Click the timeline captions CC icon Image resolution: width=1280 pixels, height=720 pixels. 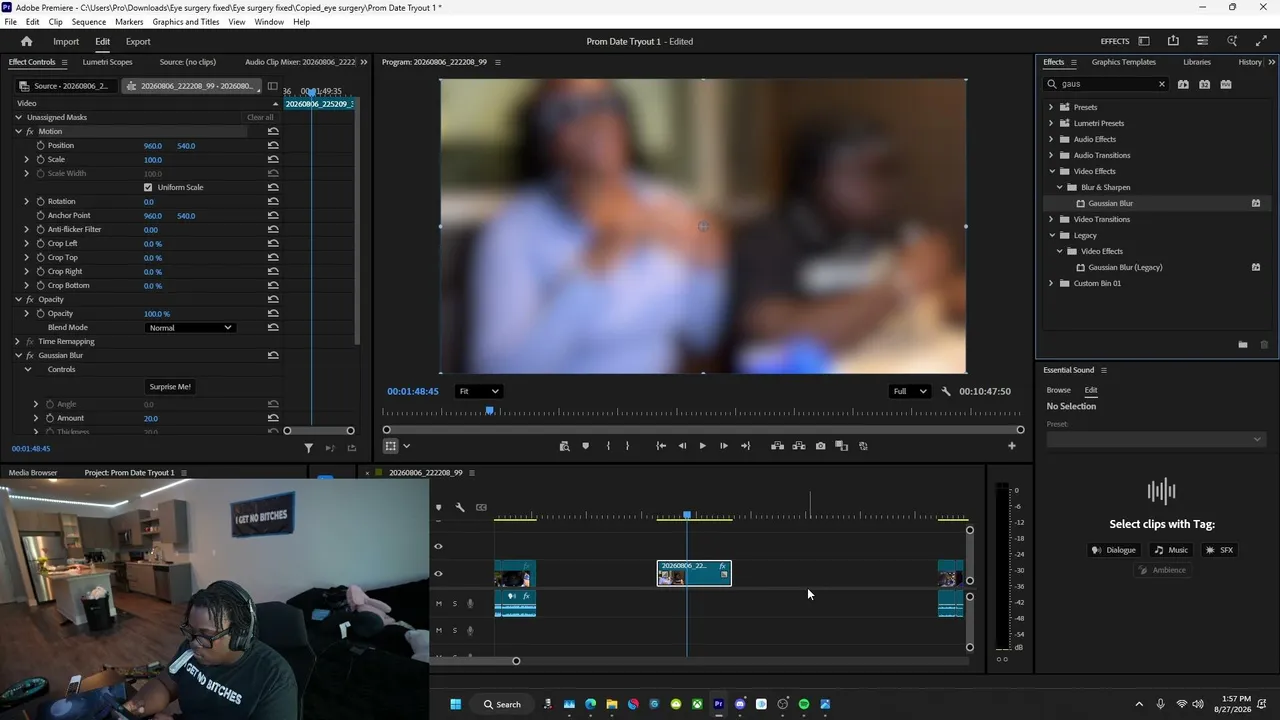(x=481, y=508)
